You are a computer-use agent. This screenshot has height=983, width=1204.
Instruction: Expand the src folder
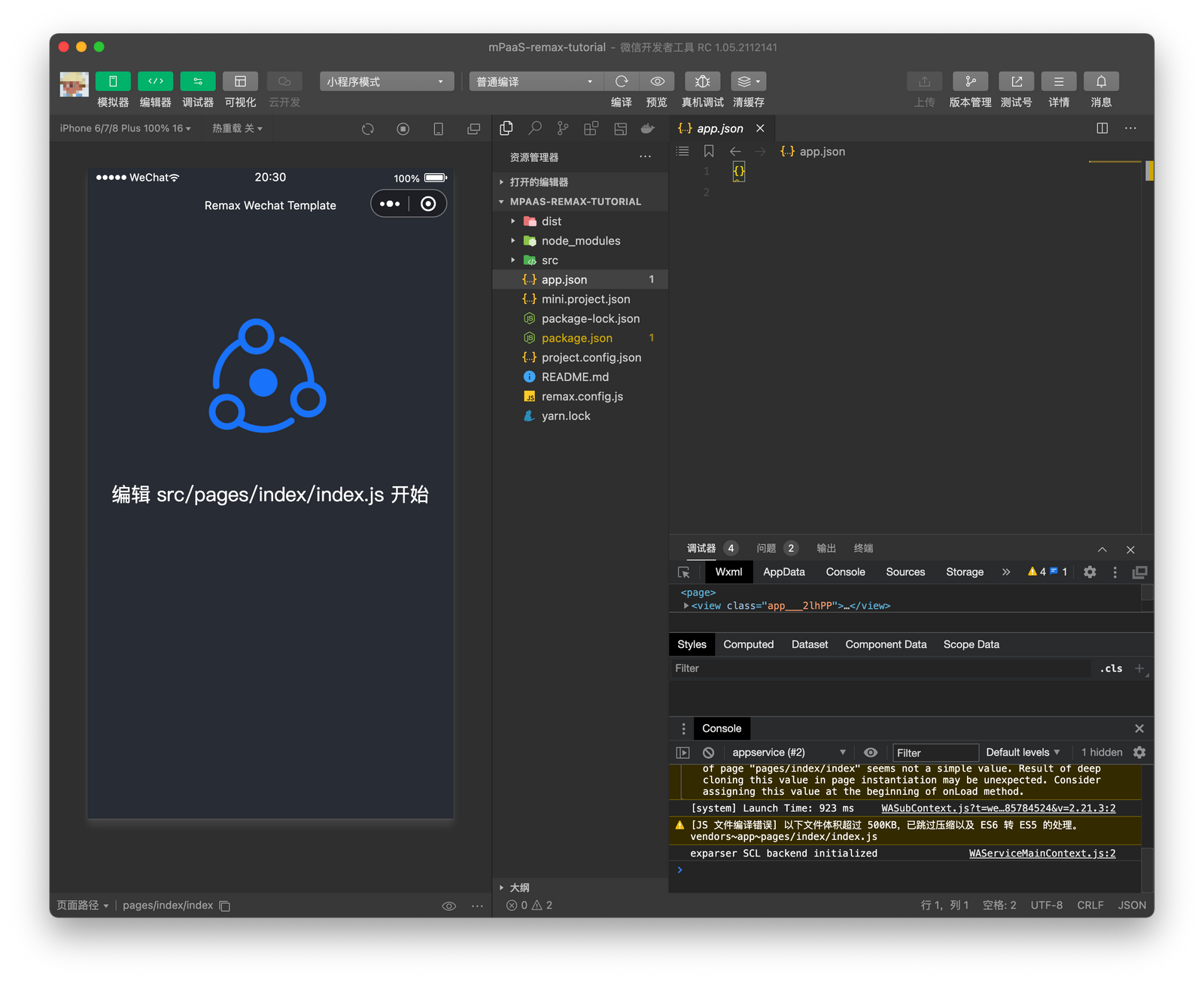click(580, 260)
